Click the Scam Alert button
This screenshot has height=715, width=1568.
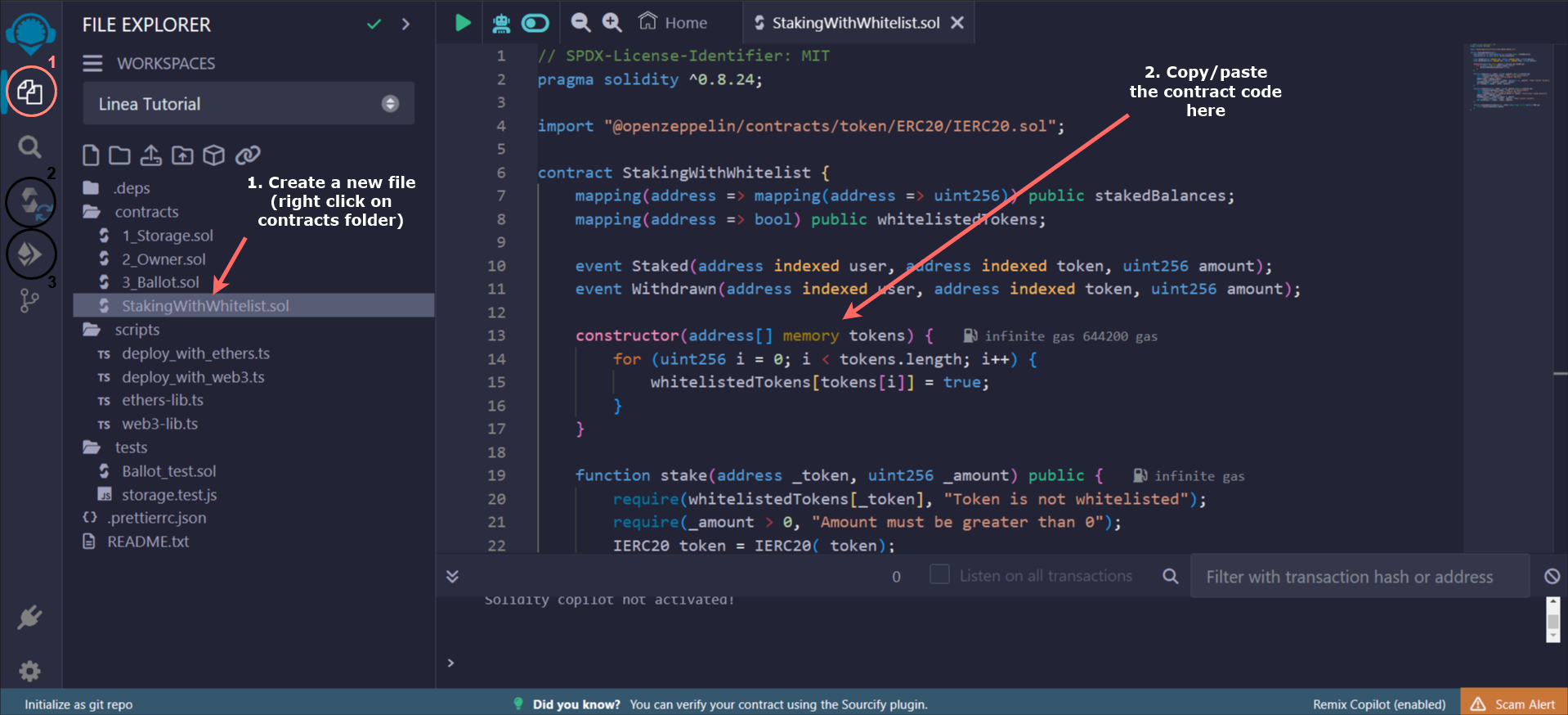point(1513,704)
